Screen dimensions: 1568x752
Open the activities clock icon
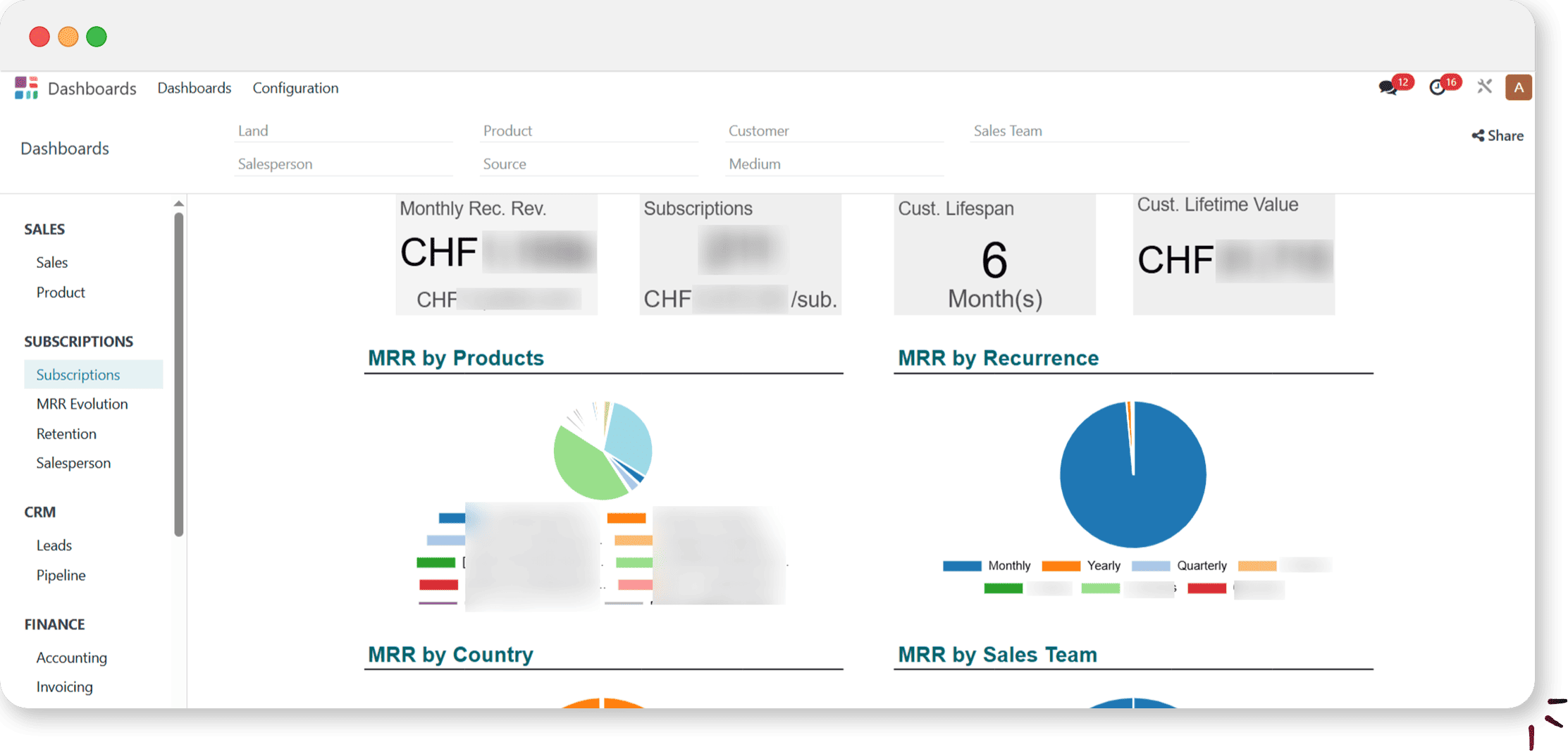pos(1437,87)
